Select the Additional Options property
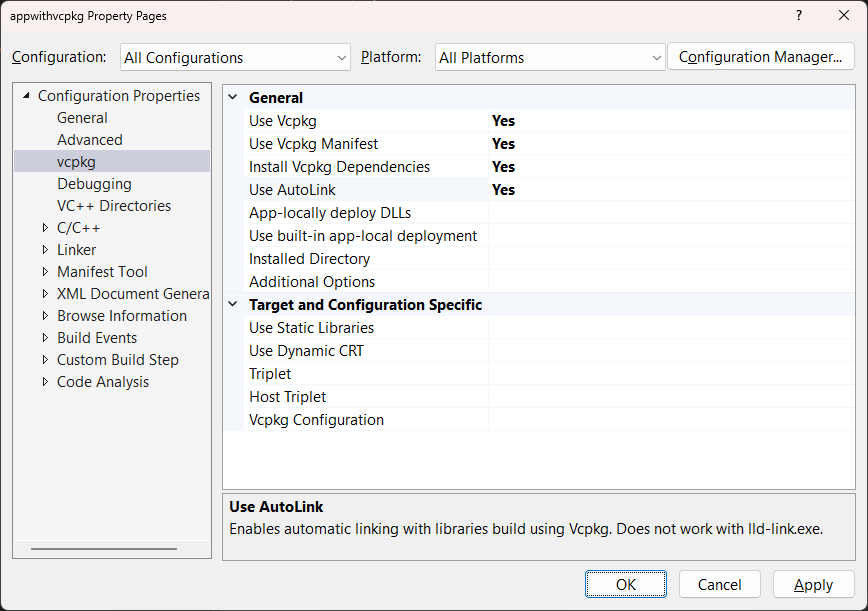868x611 pixels. tap(312, 282)
